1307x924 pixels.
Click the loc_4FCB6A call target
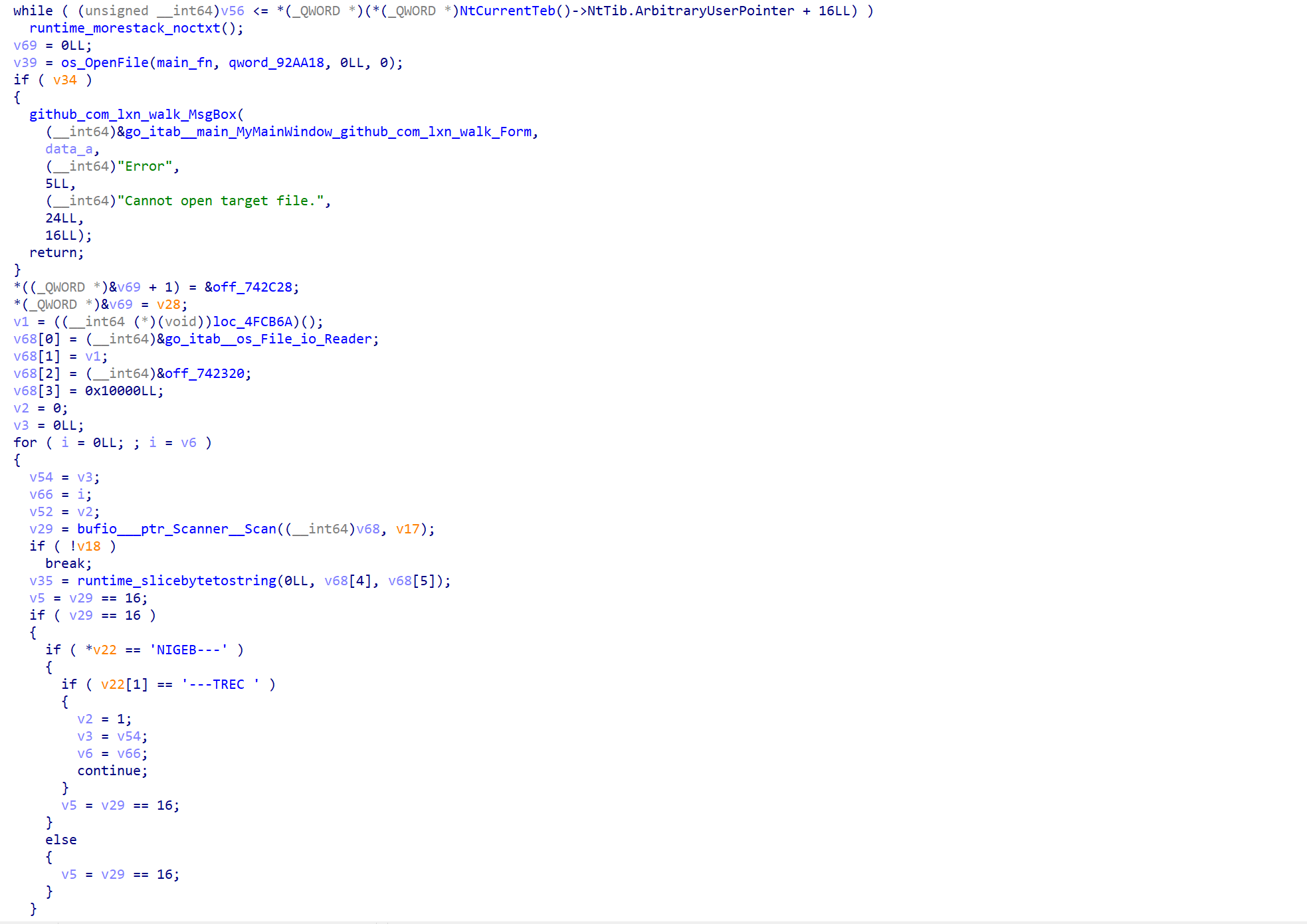coord(252,322)
